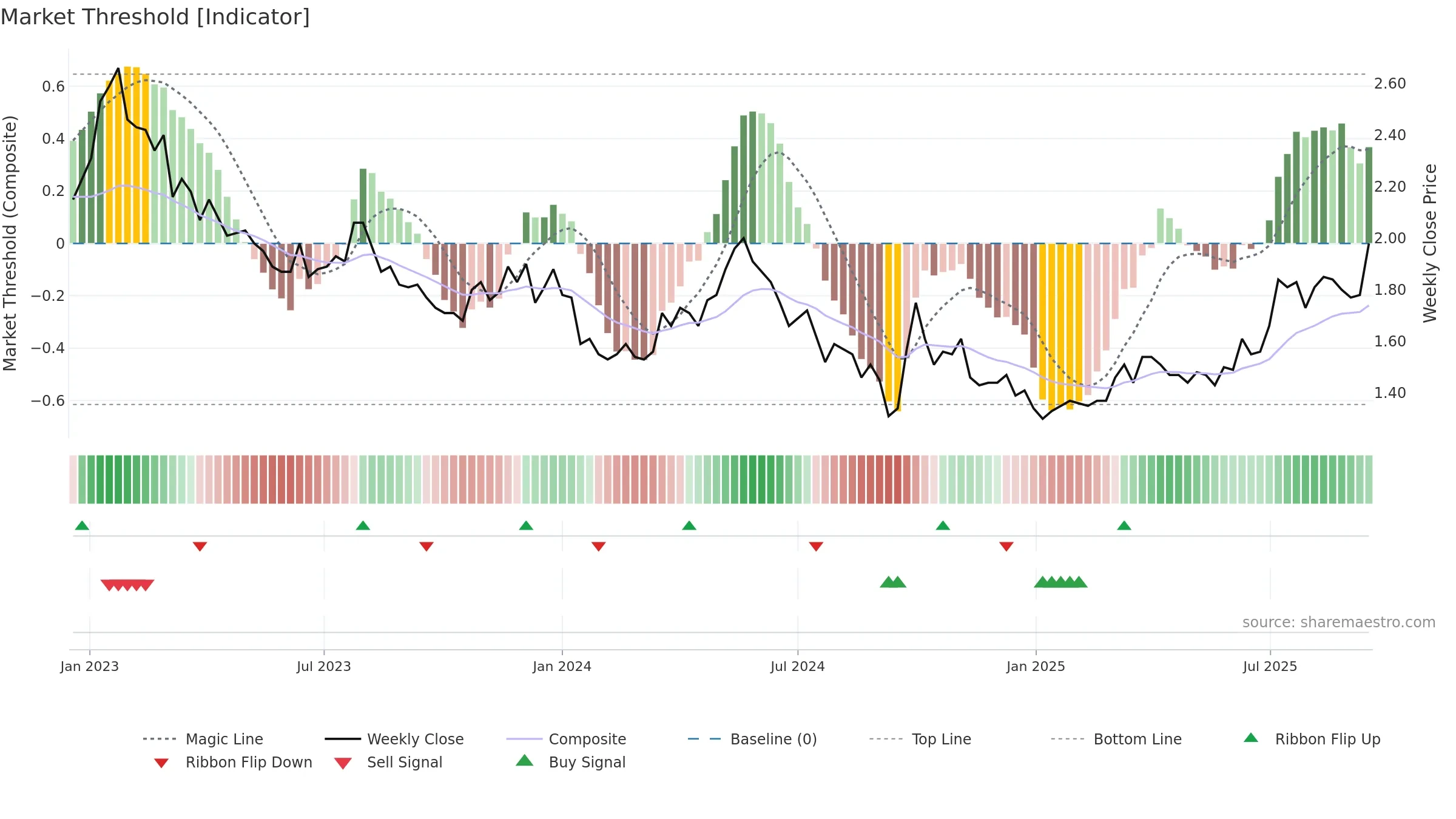
Task: Toggle the Sell Signal legend entry
Action: [x=388, y=762]
